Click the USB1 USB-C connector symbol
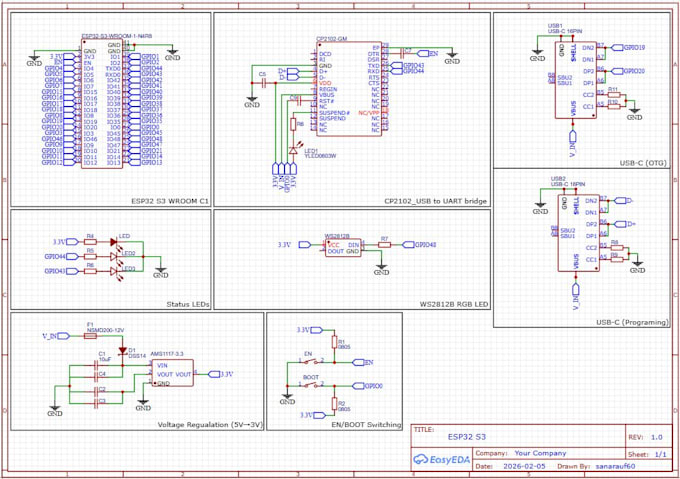The image size is (680, 479). pos(575,80)
